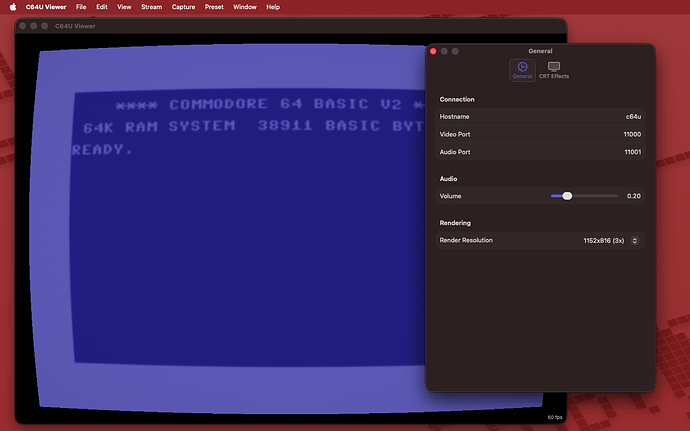This screenshot has height=431, width=690.
Task: Click the Connection section heading
Action: click(x=457, y=99)
